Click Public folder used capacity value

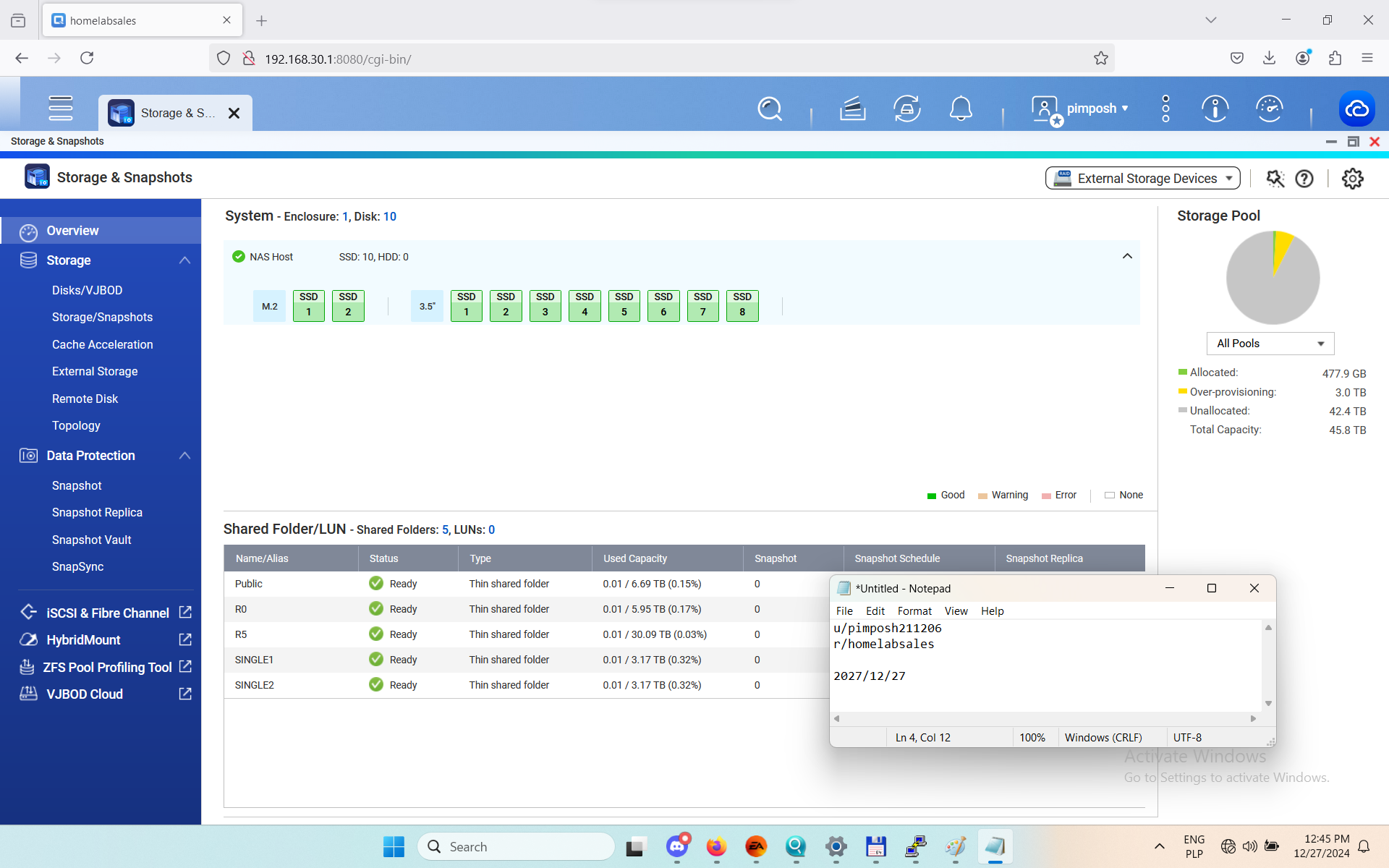[x=651, y=584]
